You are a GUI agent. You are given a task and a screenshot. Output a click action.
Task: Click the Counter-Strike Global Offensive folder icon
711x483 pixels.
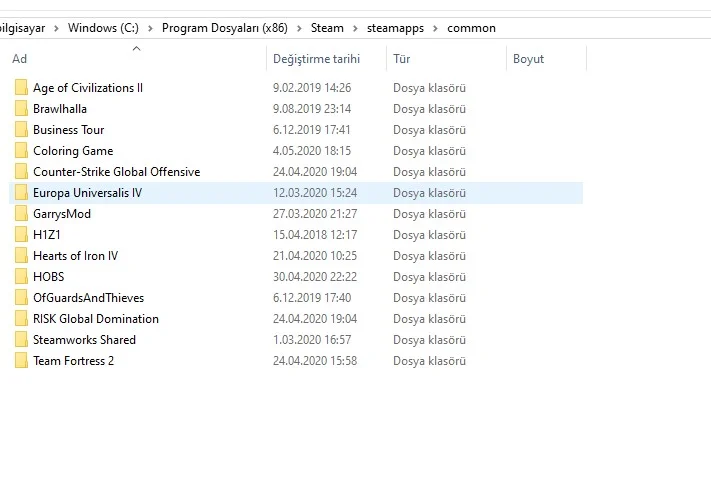point(21,171)
